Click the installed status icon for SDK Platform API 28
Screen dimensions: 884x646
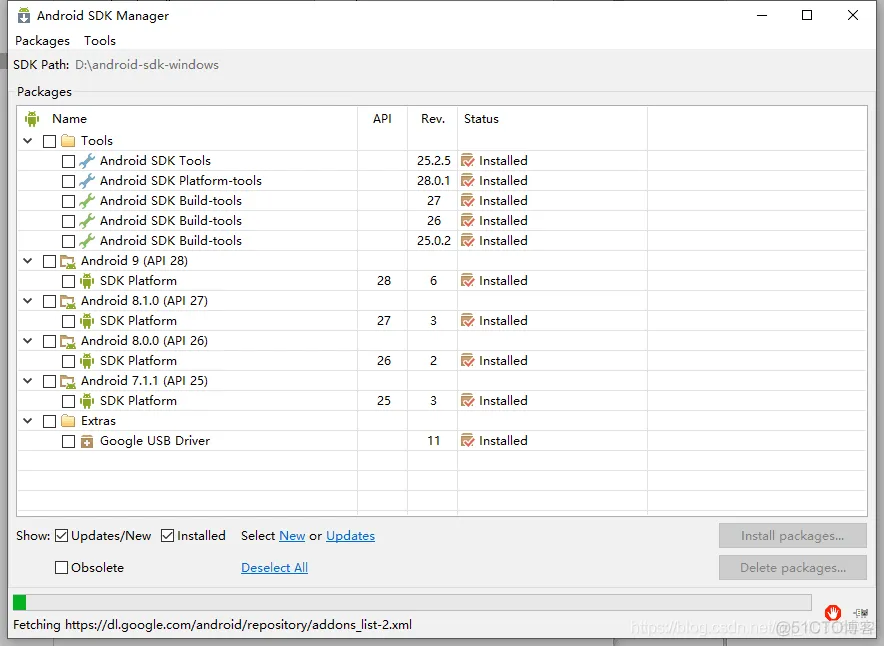pos(467,281)
